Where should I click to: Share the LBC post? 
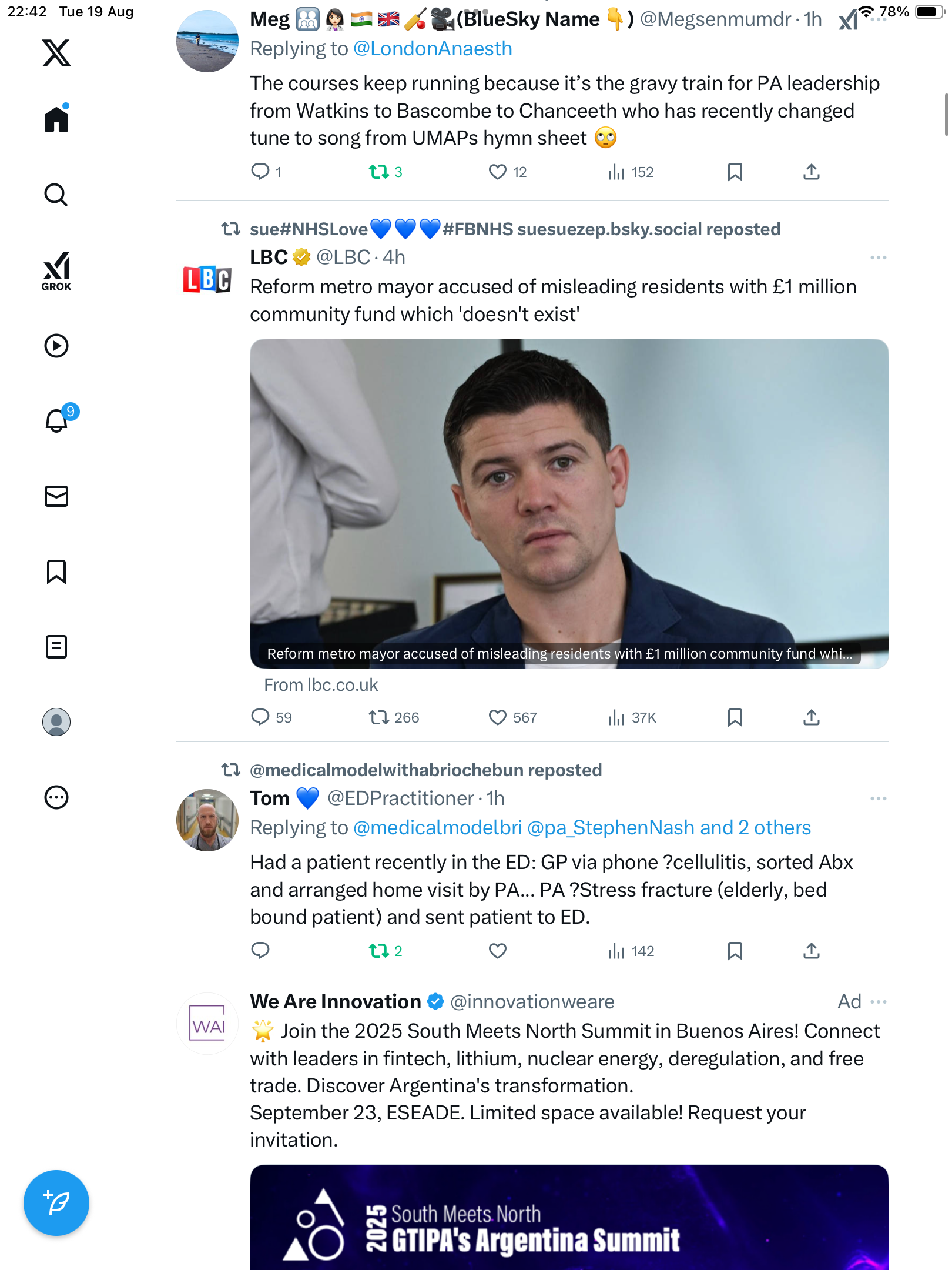click(x=812, y=717)
